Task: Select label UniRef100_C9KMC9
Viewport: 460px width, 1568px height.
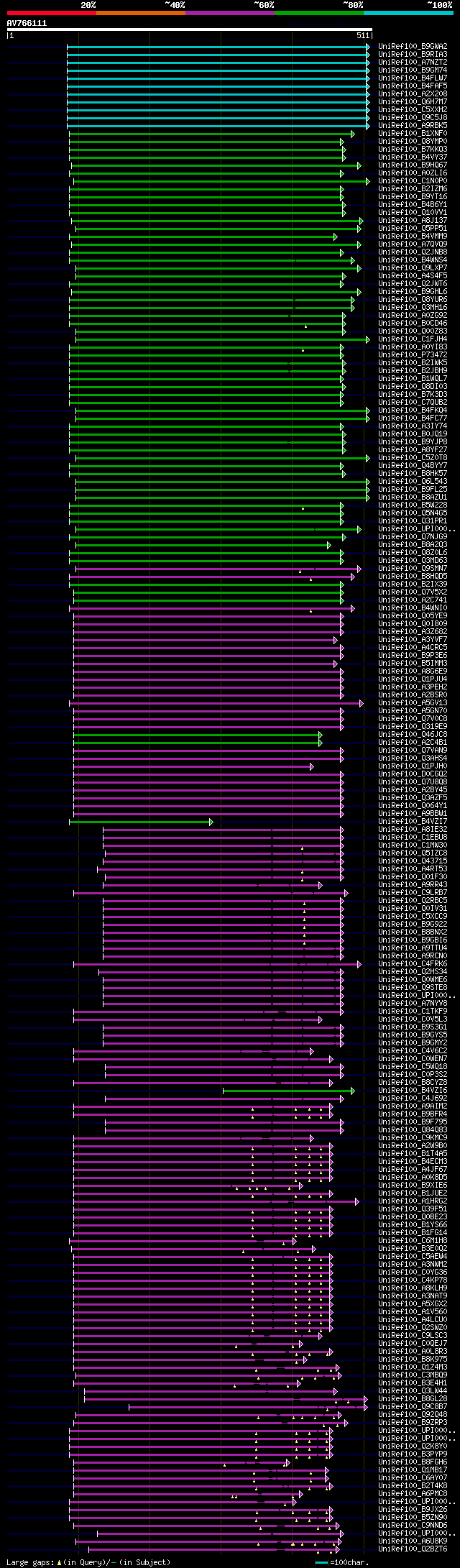Action: (x=413, y=1137)
